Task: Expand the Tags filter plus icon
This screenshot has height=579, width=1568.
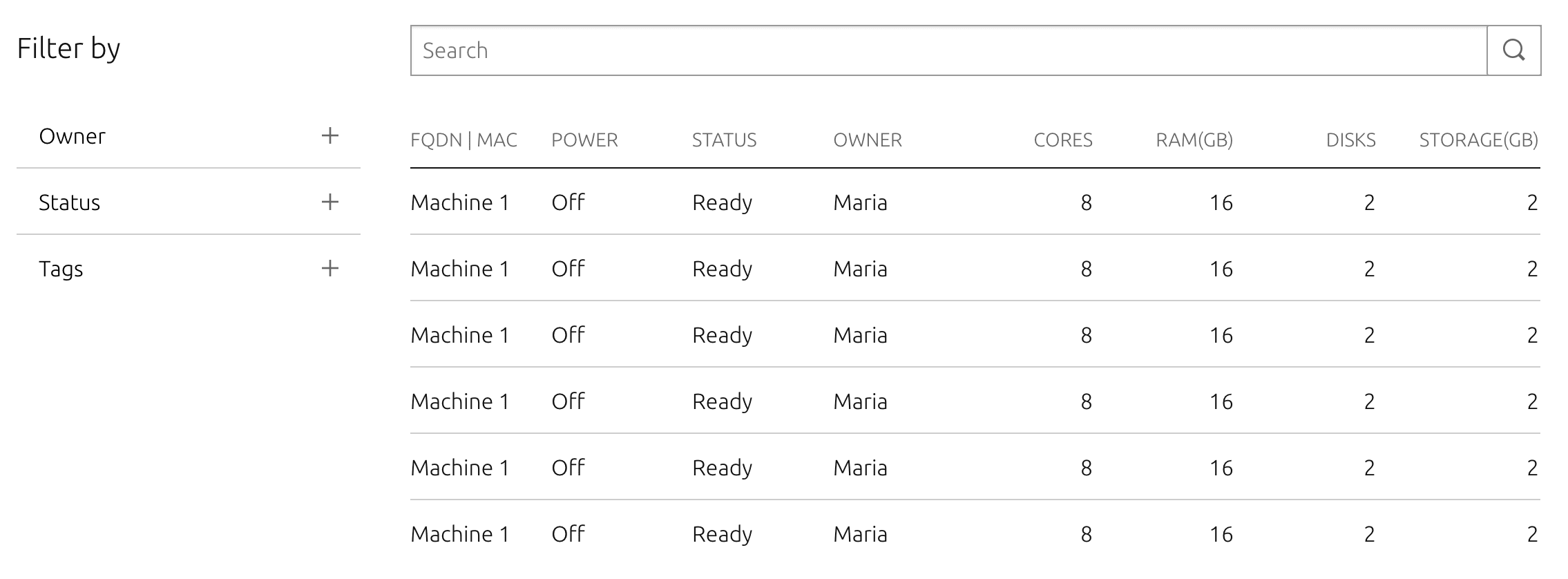Action: pos(330,268)
